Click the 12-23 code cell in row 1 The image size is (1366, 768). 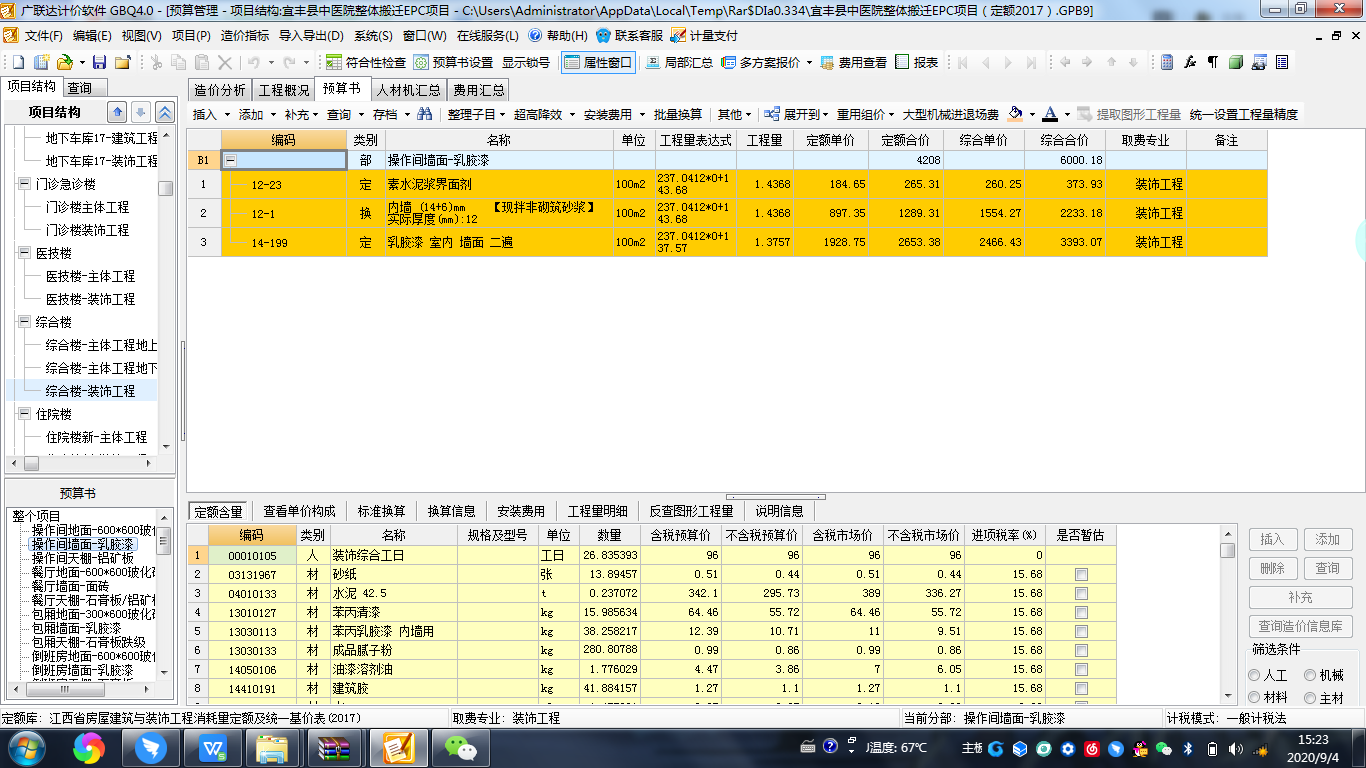point(283,184)
